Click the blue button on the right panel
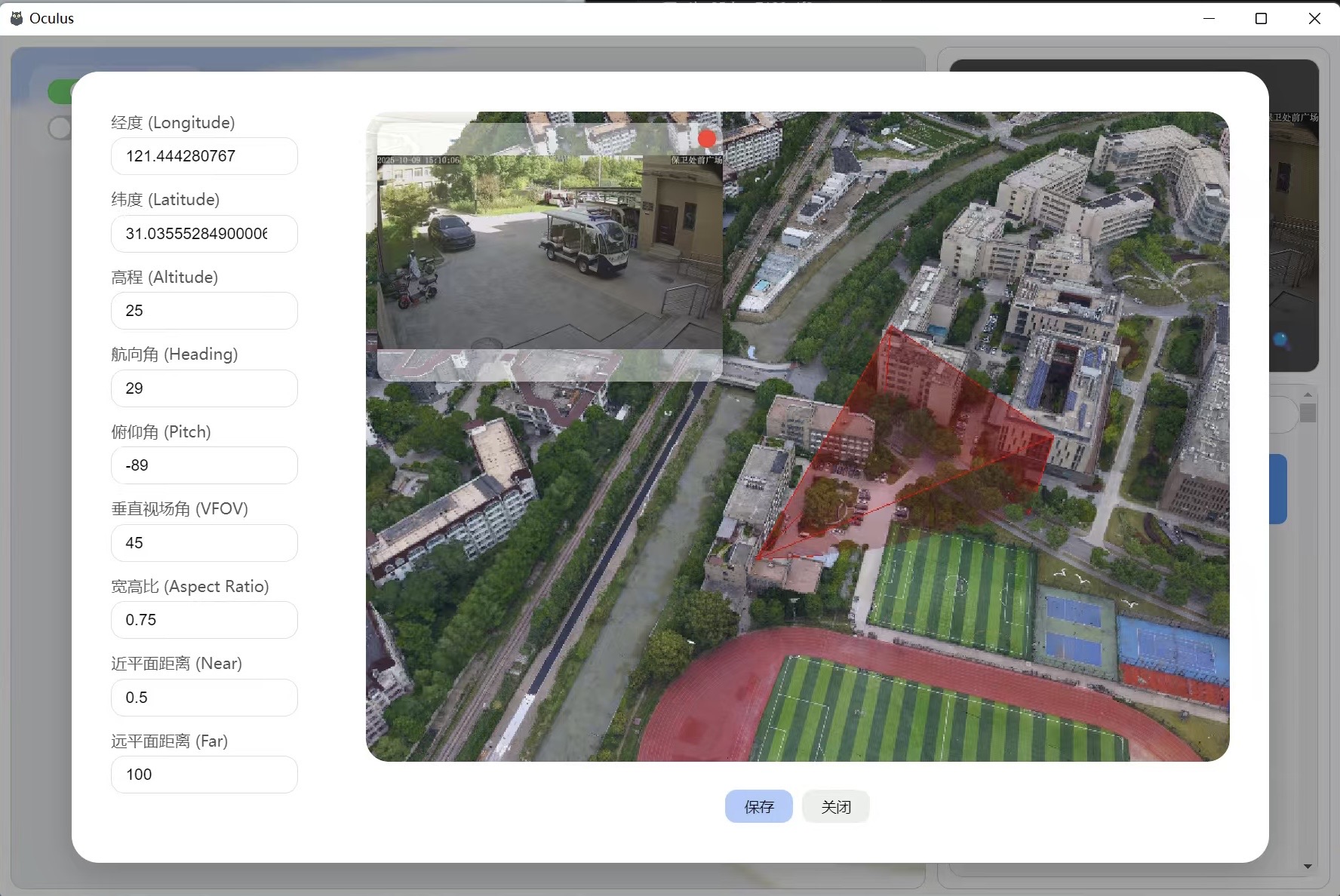 (x=1279, y=489)
